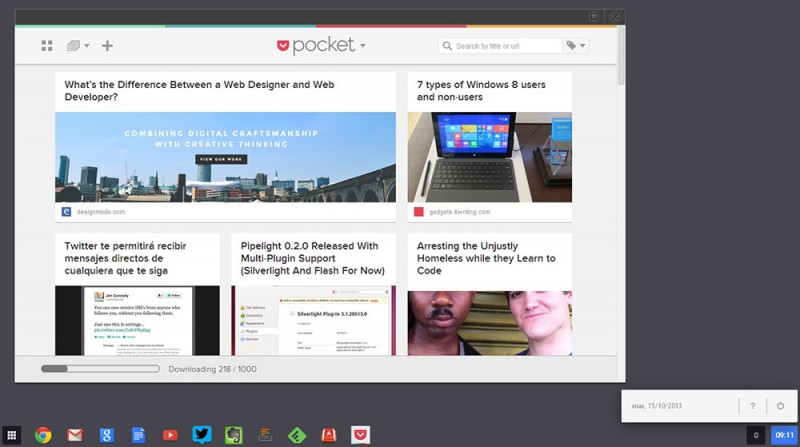800x447 pixels.
Task: Click the power shutdown icon
Action: 780,406
